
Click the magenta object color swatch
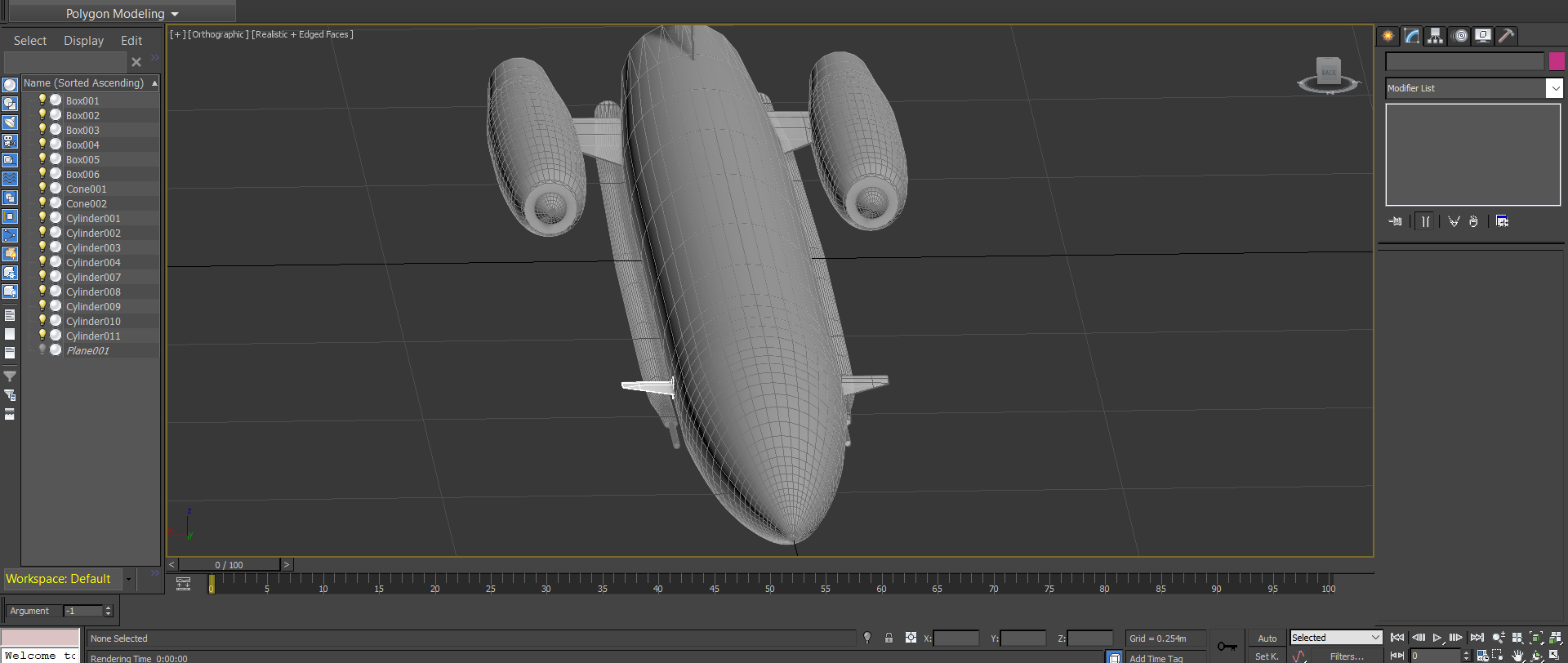[1557, 61]
